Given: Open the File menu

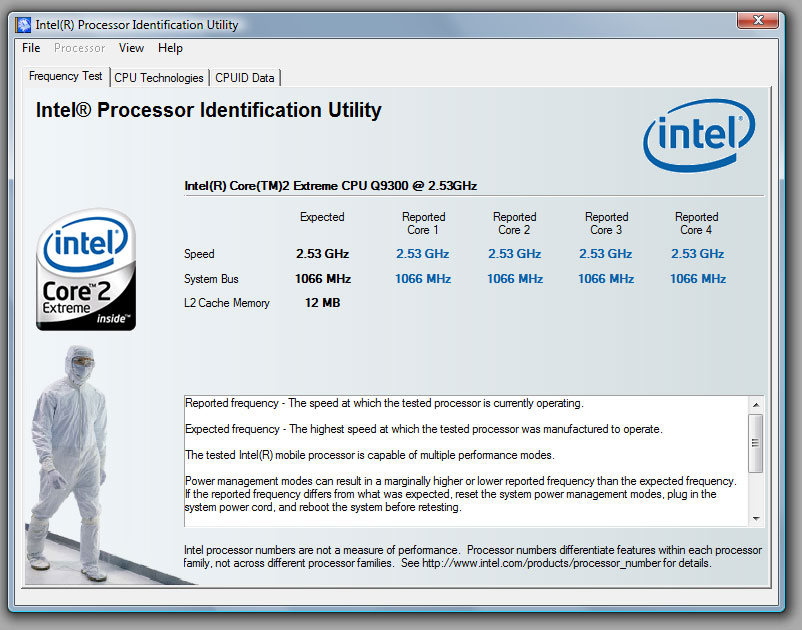Looking at the screenshot, I should click(x=31, y=48).
